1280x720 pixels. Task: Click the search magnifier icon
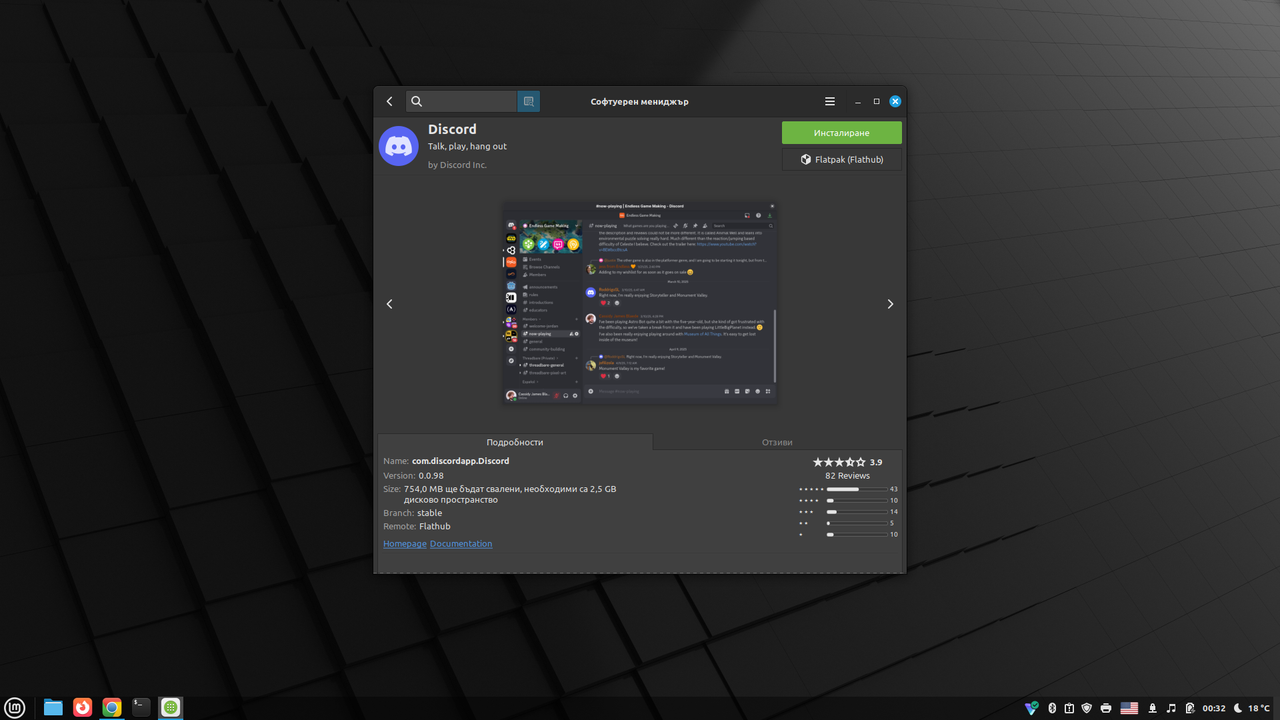point(417,101)
